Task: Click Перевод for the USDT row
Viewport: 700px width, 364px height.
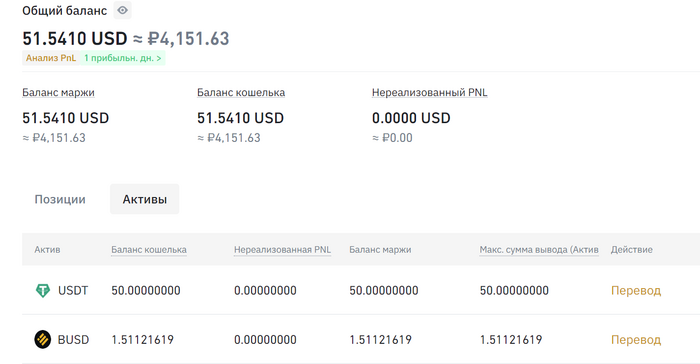Action: point(636,291)
